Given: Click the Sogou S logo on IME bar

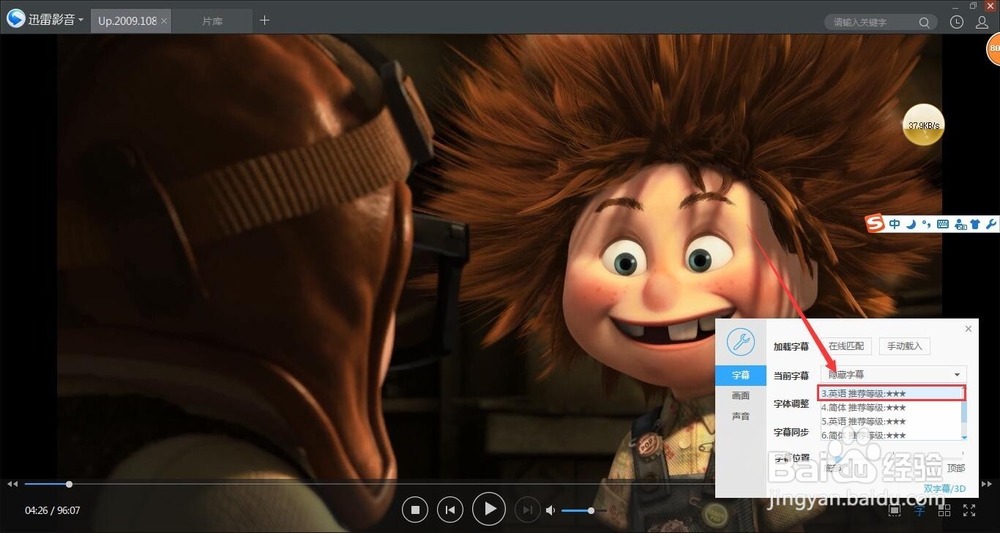Looking at the screenshot, I should click(874, 224).
